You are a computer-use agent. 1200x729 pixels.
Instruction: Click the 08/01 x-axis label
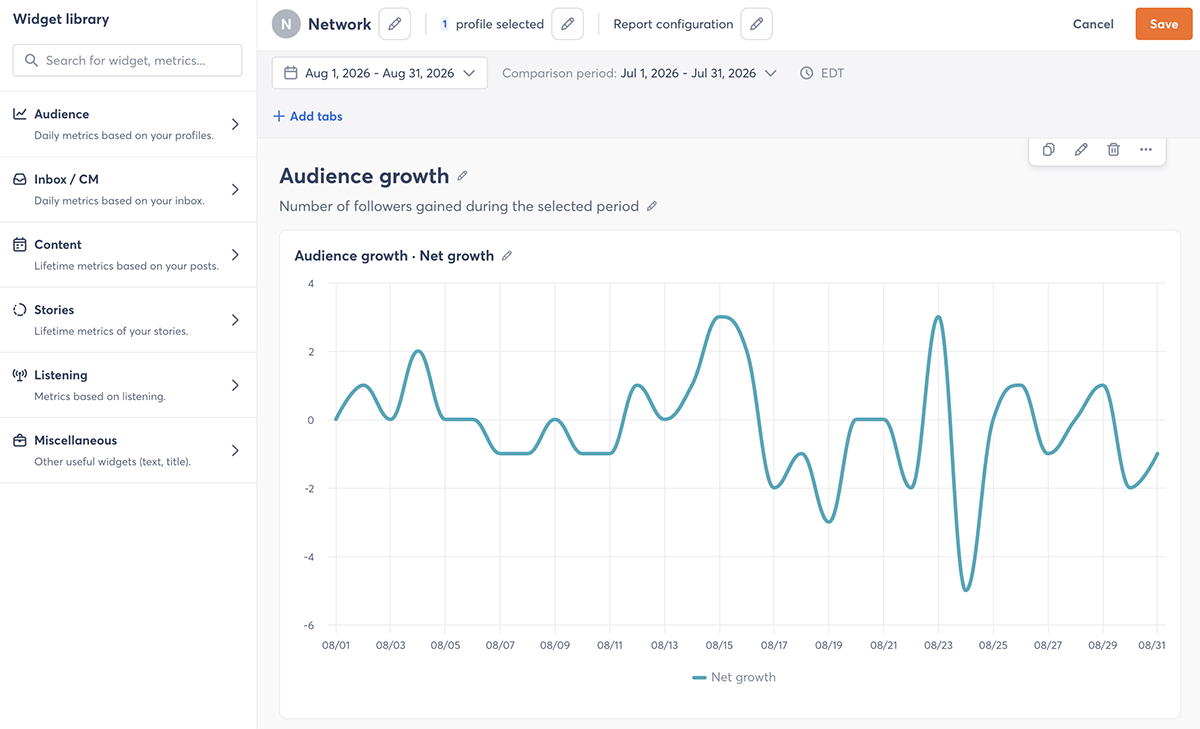coord(336,645)
